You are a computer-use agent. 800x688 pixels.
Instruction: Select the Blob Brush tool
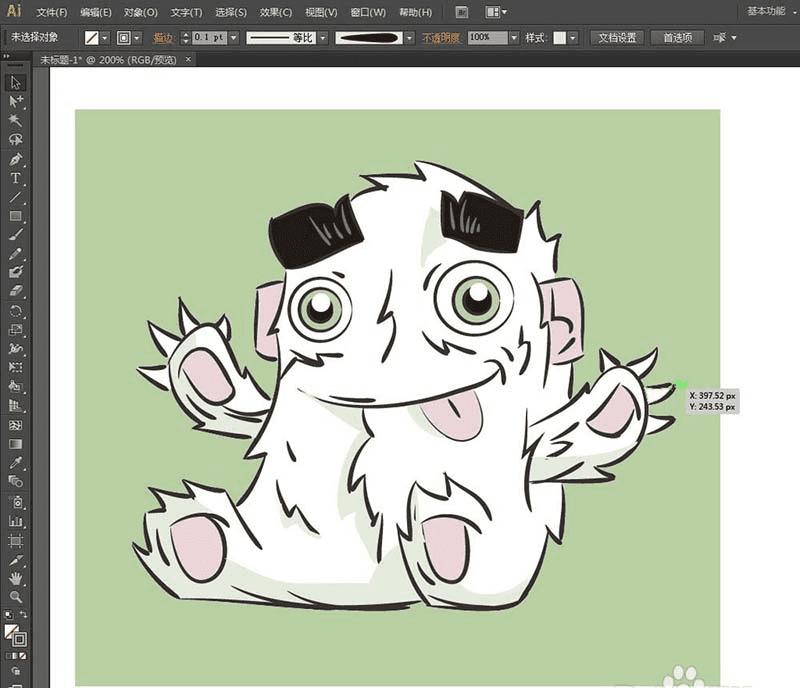click(15, 272)
